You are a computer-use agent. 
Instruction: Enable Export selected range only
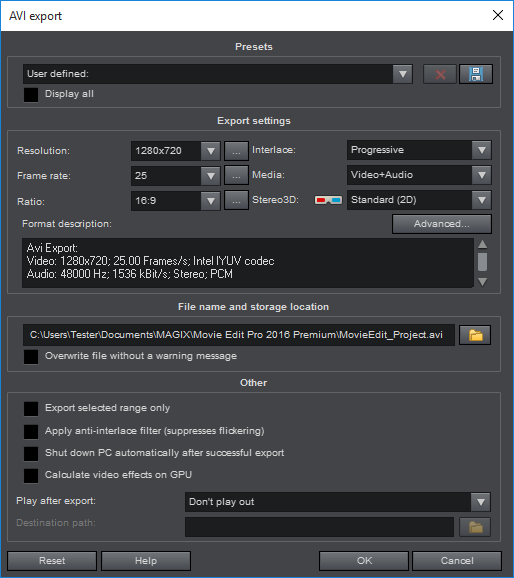click(x=31, y=409)
